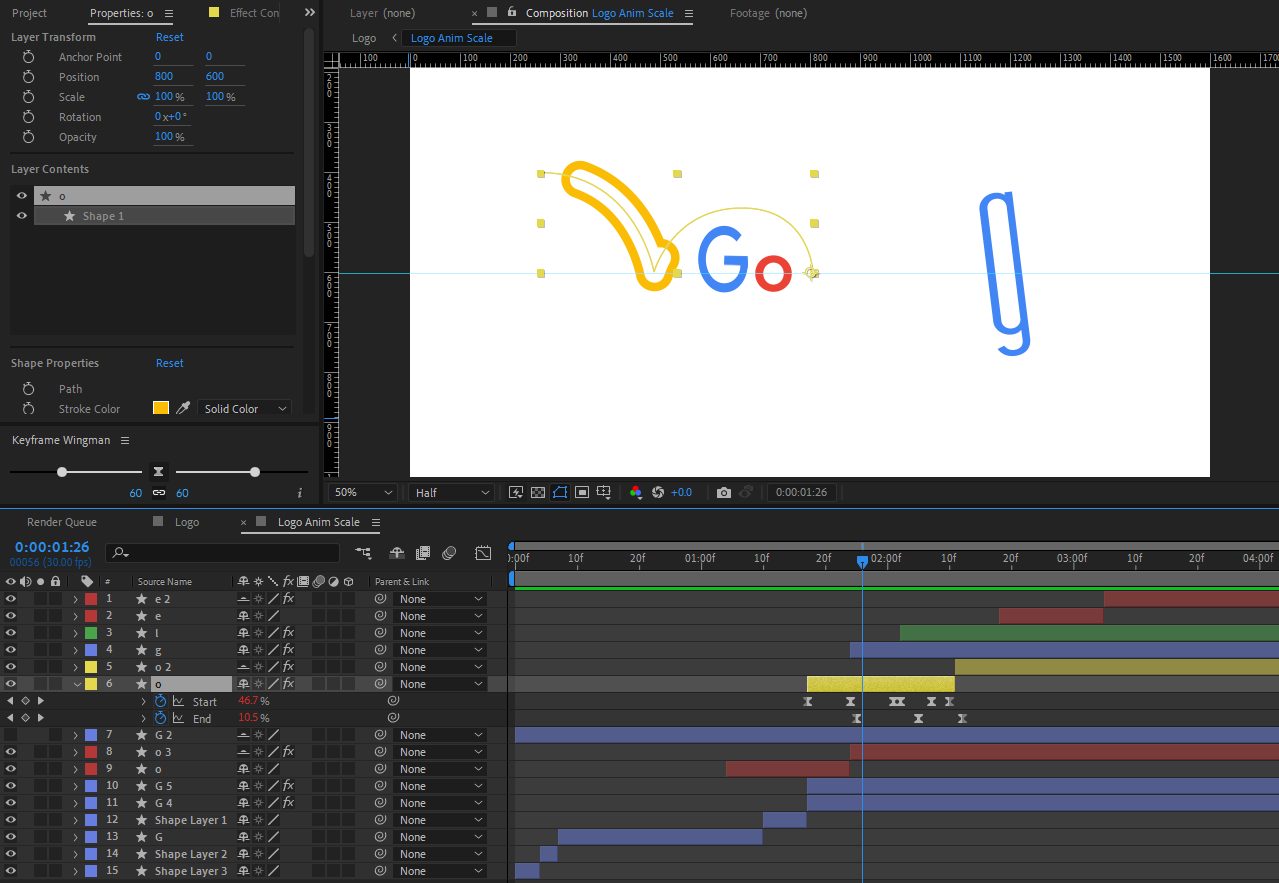This screenshot has height=883, width=1279.
Task: Expand the Start property twirl arrow
Action: (x=143, y=701)
